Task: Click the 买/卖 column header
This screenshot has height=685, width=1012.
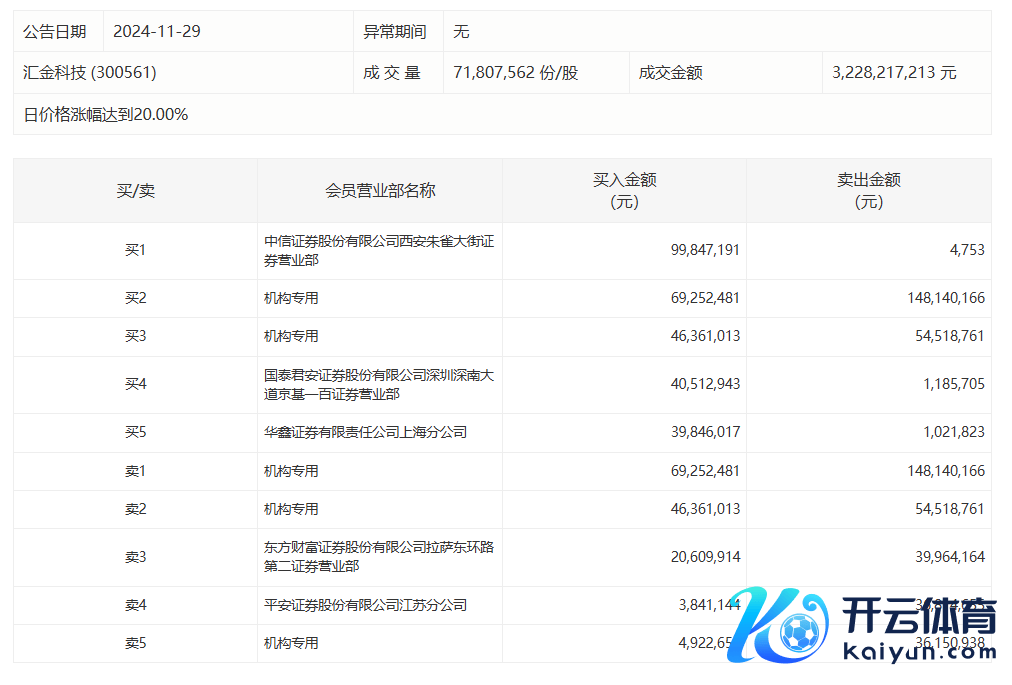Action: 135,190
